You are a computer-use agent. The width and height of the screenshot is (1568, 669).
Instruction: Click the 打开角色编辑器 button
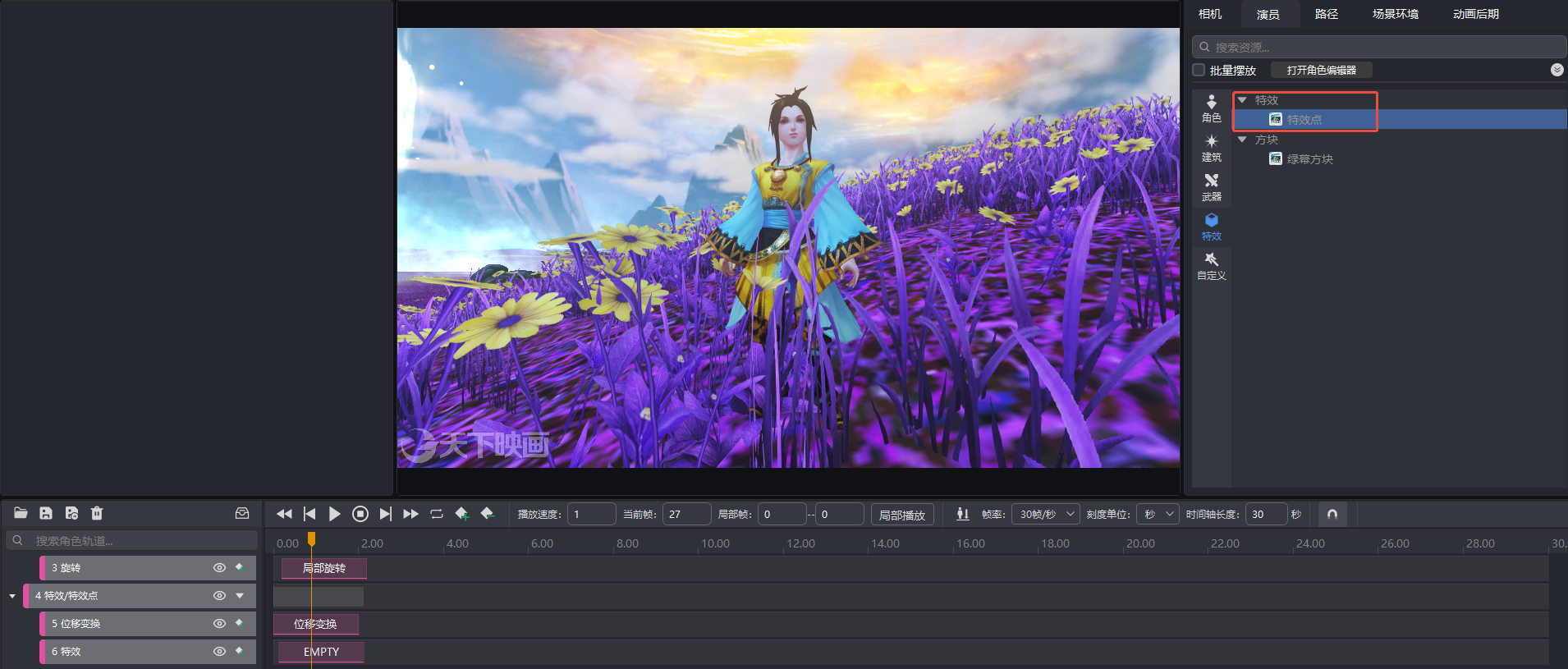1322,70
